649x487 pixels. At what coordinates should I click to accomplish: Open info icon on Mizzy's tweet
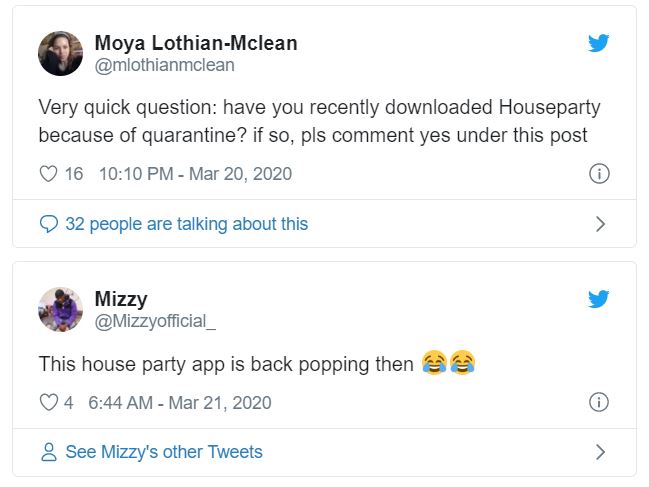(x=599, y=403)
